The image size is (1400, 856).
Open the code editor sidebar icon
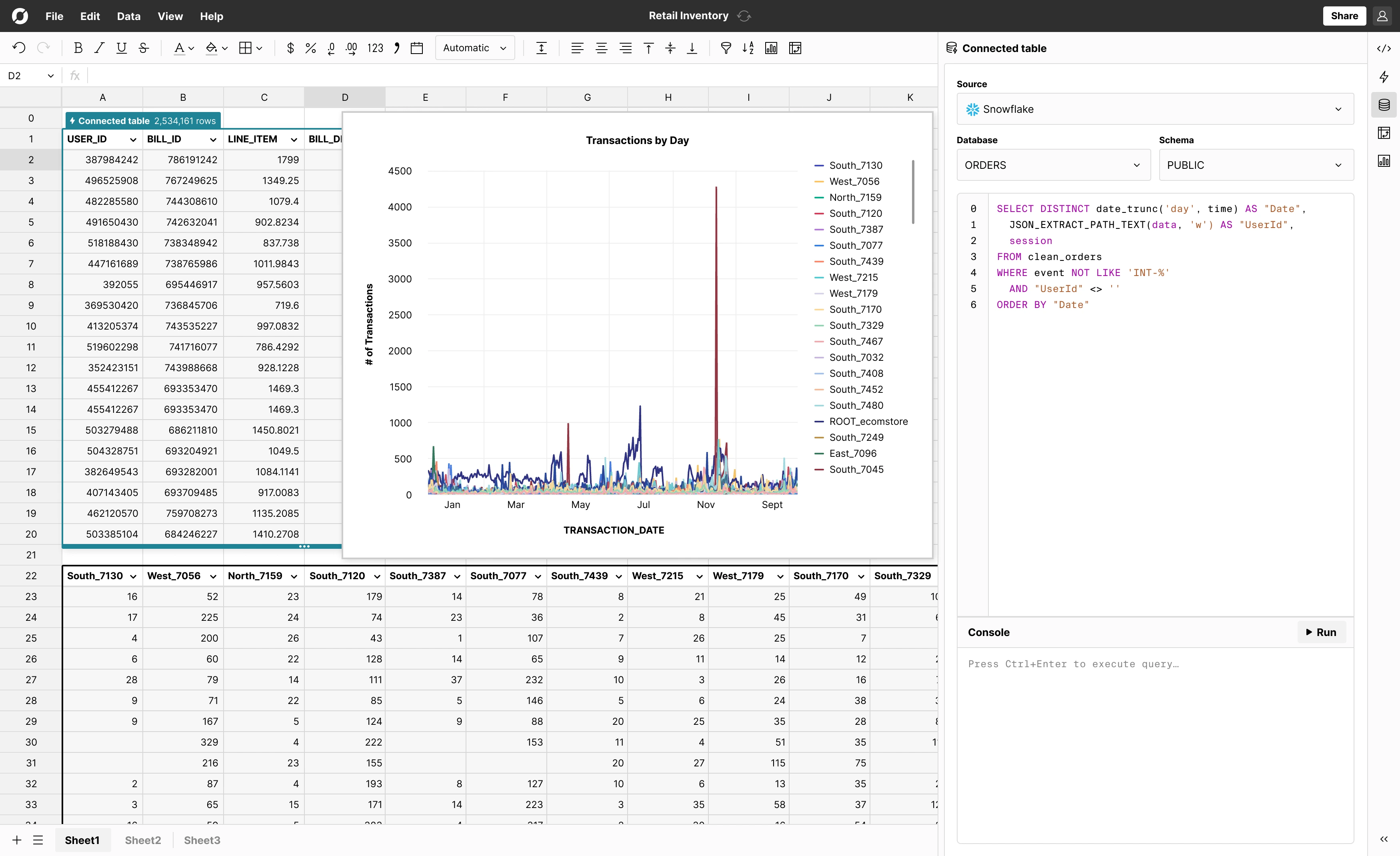pyautogui.click(x=1384, y=49)
